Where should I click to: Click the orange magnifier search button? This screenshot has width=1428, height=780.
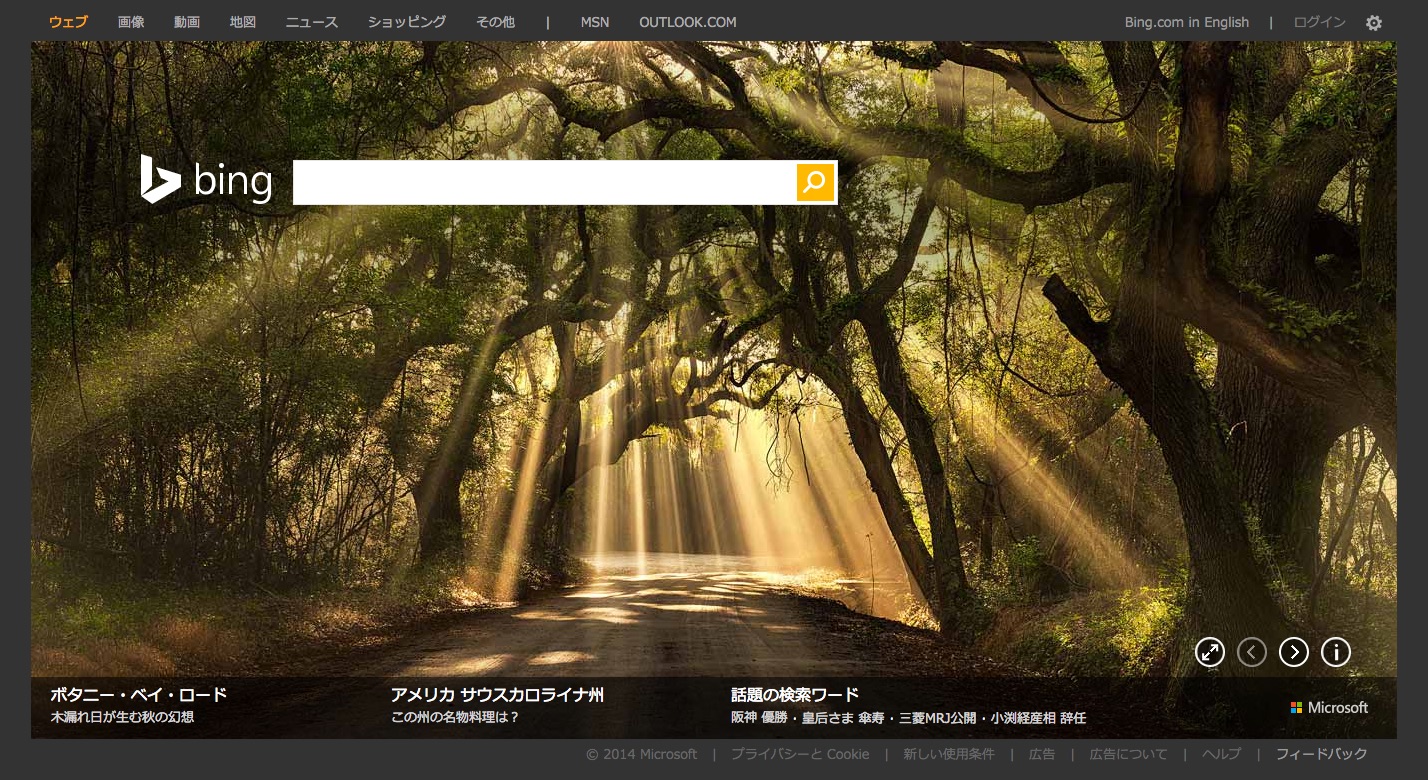pyautogui.click(x=815, y=182)
